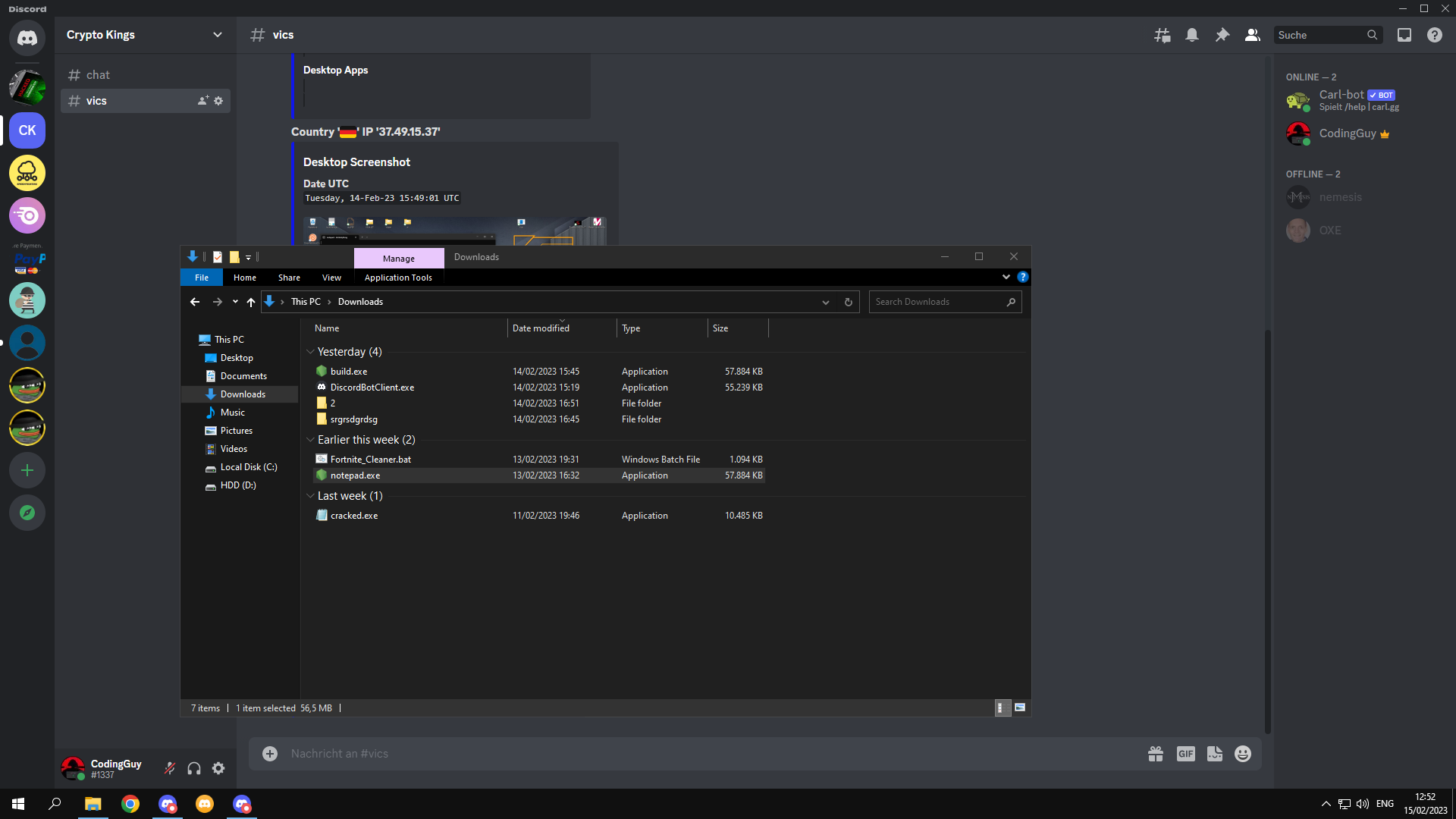Open Discord inbox icon

(x=1404, y=35)
